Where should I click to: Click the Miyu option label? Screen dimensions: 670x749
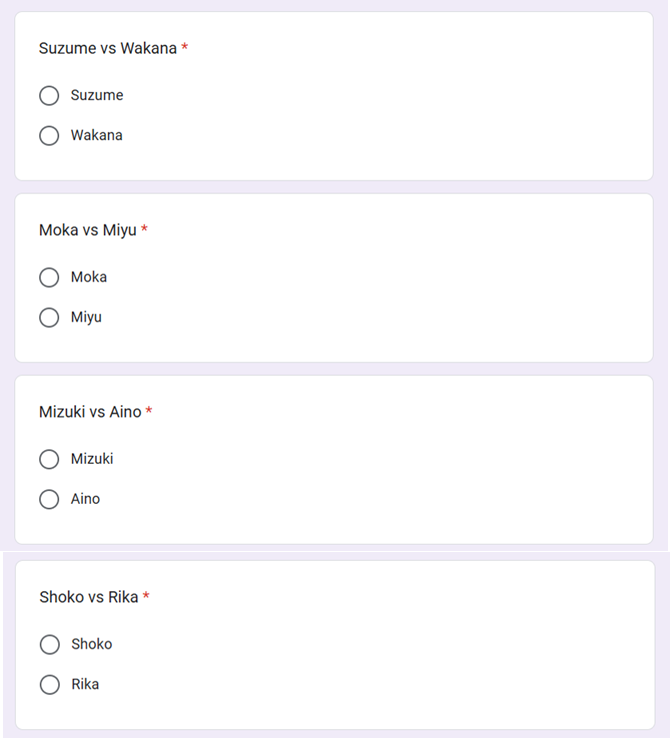pyautogui.click(x=86, y=318)
